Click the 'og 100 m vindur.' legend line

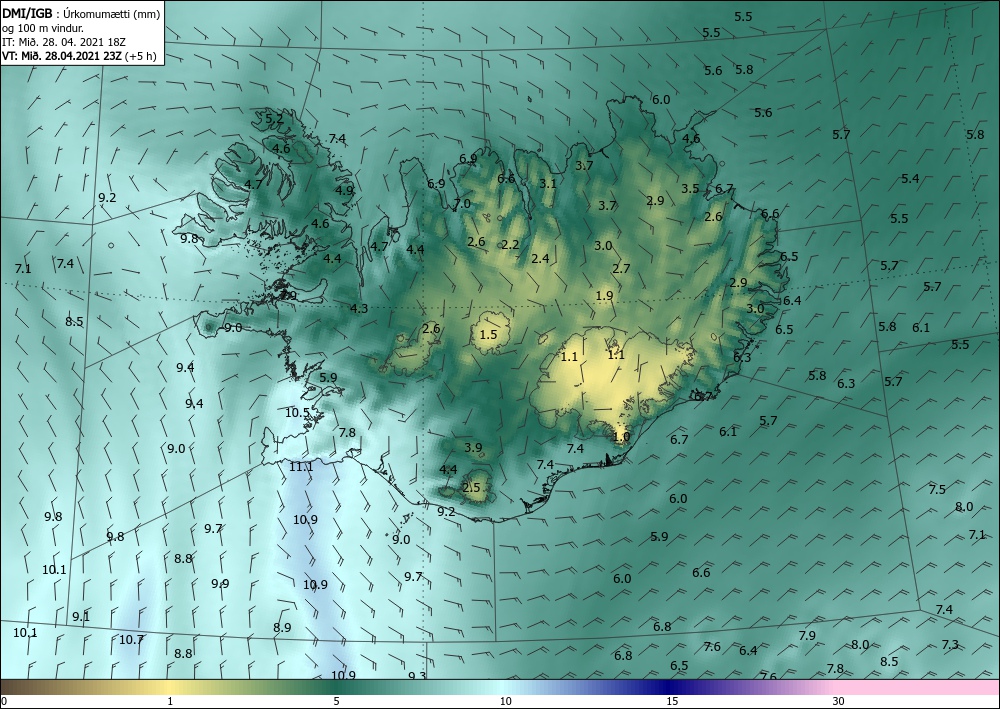click(43, 28)
